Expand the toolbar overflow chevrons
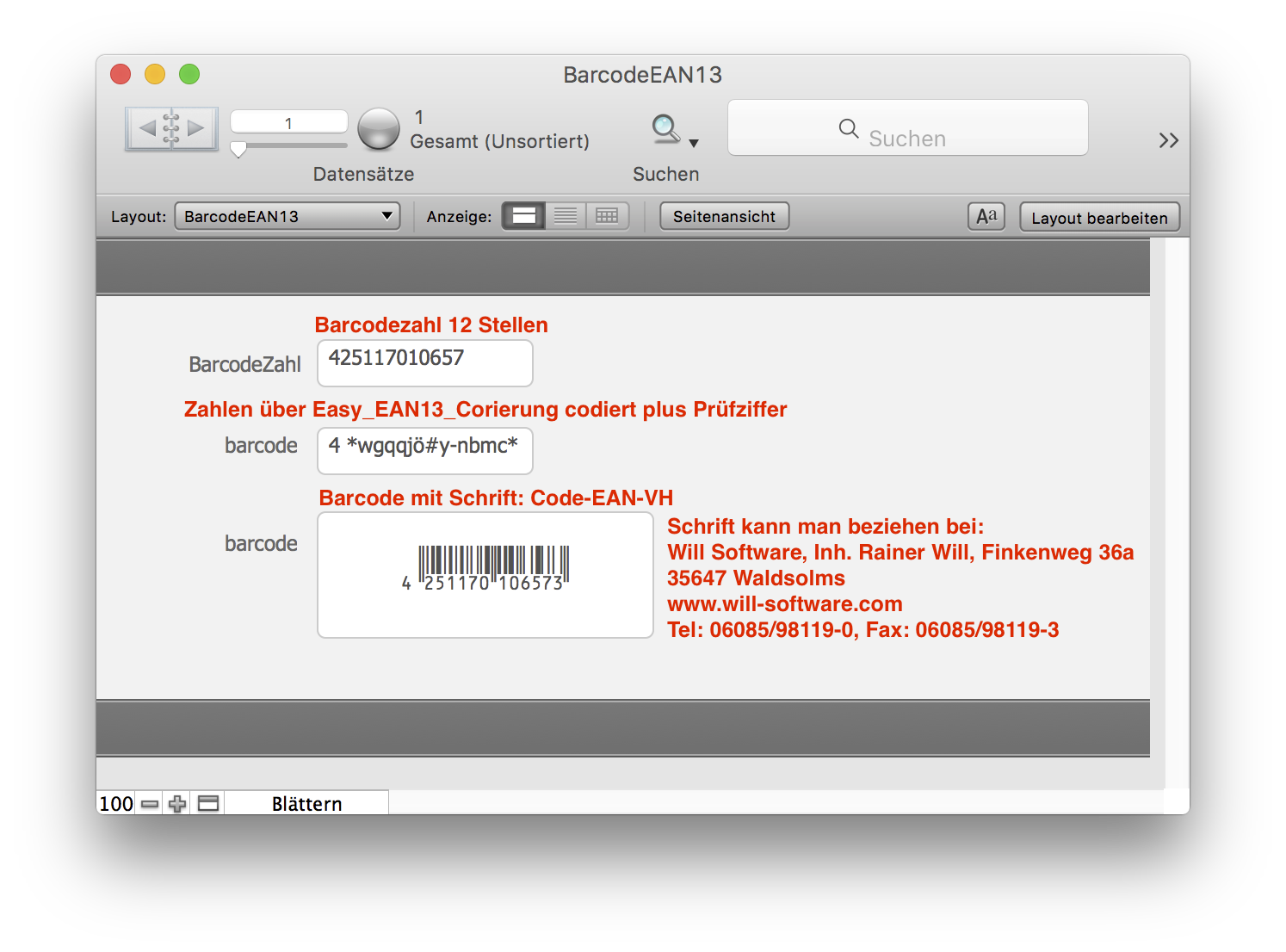The image size is (1286, 952). pos(1168,140)
